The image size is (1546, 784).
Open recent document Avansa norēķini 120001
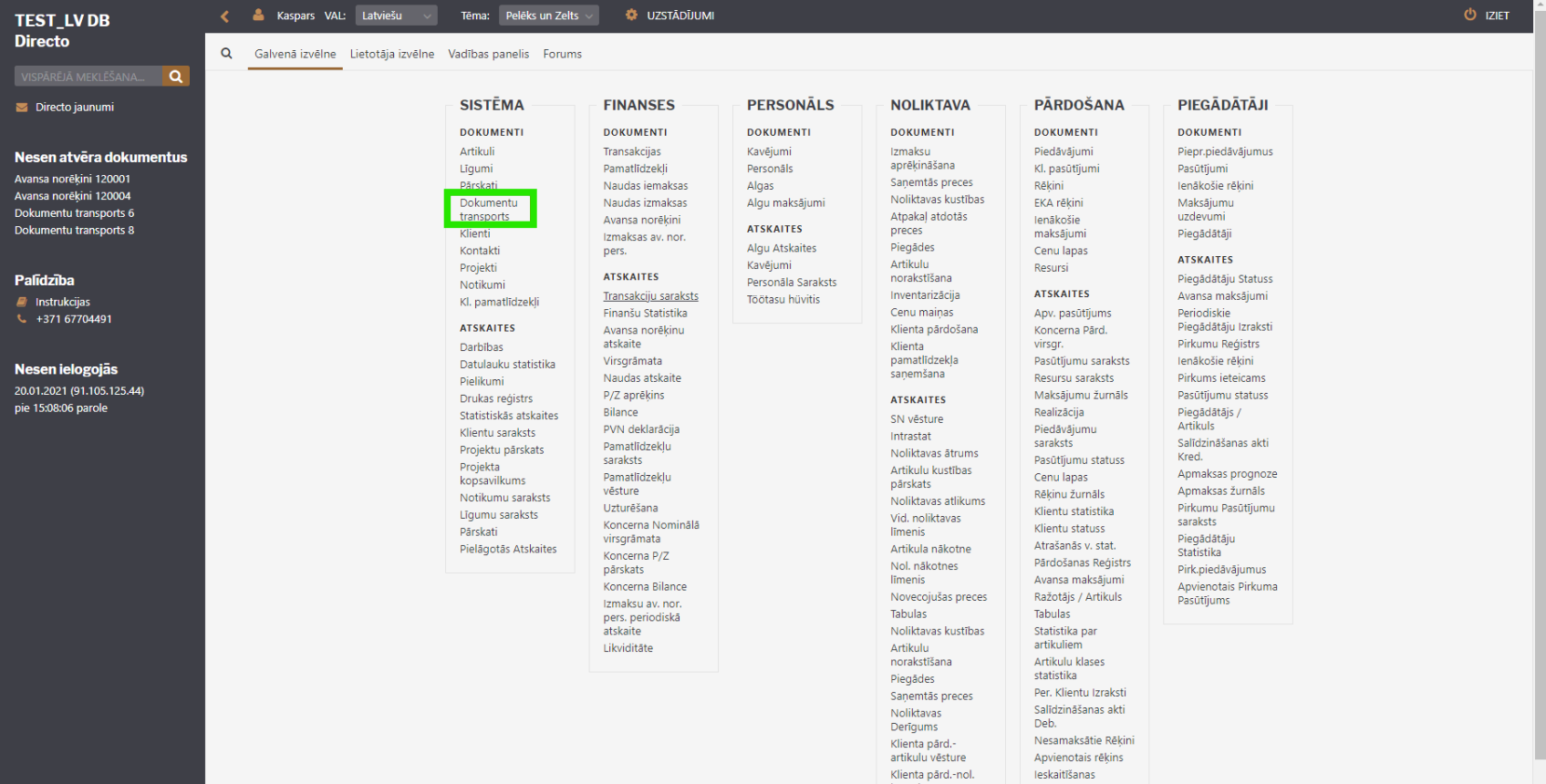coord(72,179)
